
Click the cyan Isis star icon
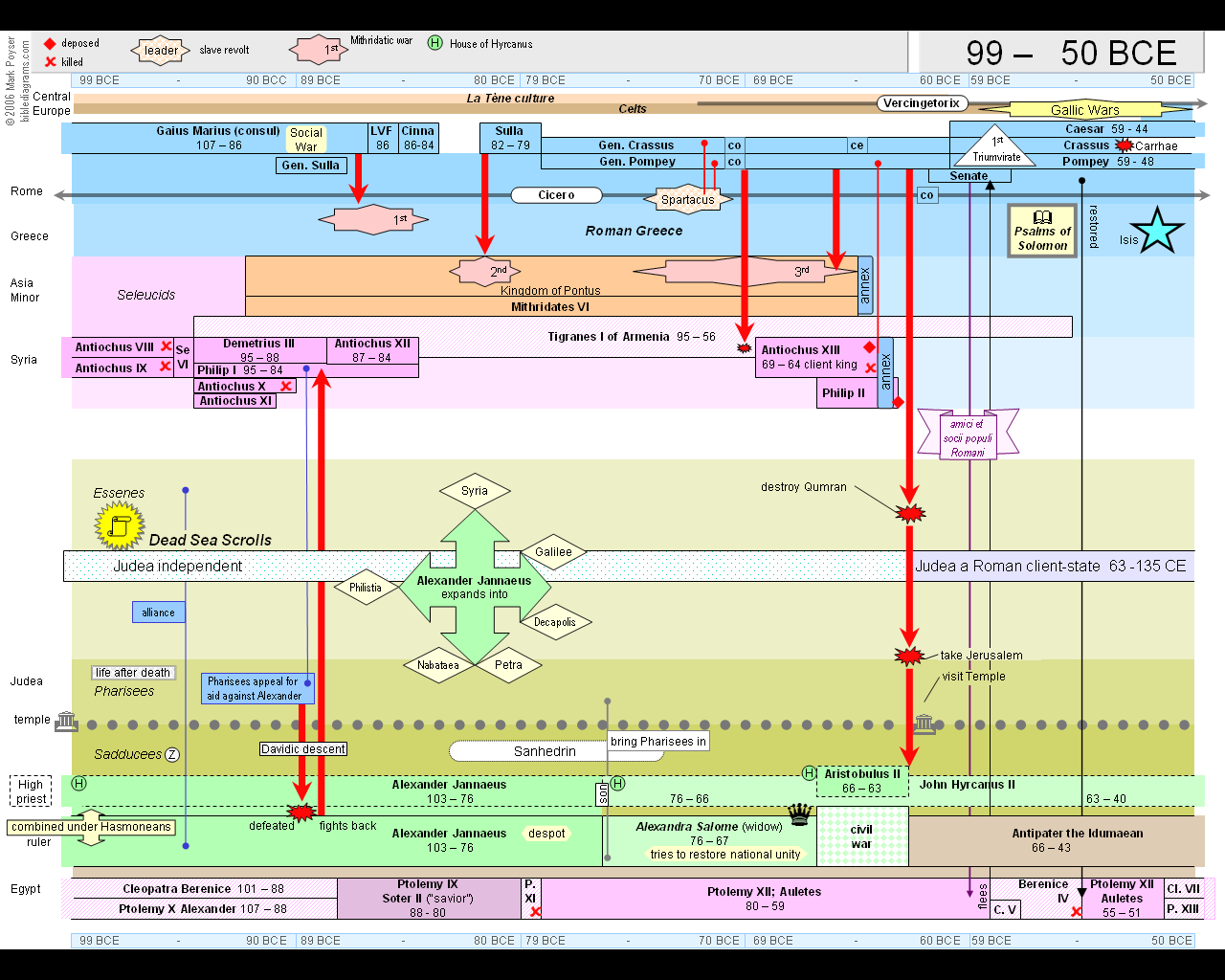click(1157, 231)
